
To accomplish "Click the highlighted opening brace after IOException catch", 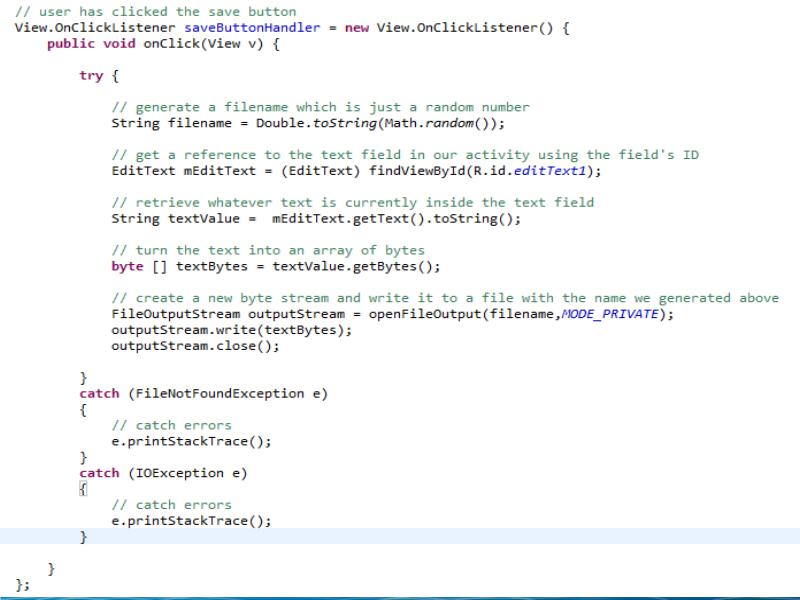I will tap(83, 489).
